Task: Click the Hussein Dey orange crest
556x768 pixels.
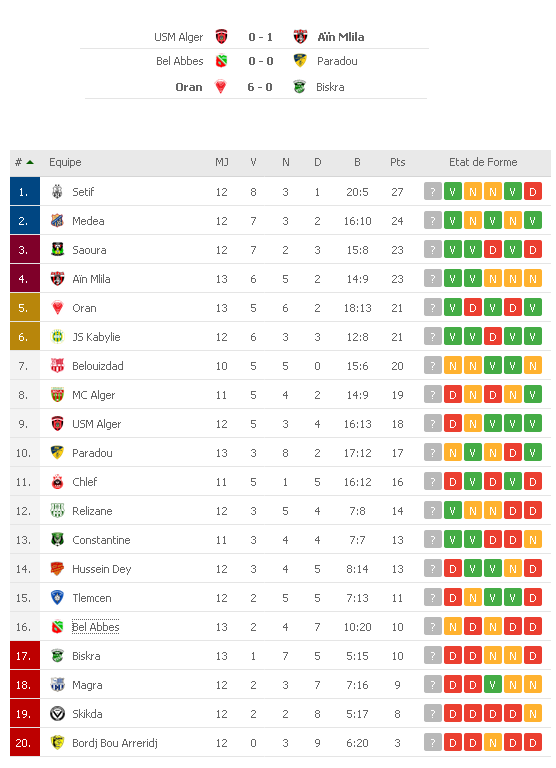Action: click(57, 569)
